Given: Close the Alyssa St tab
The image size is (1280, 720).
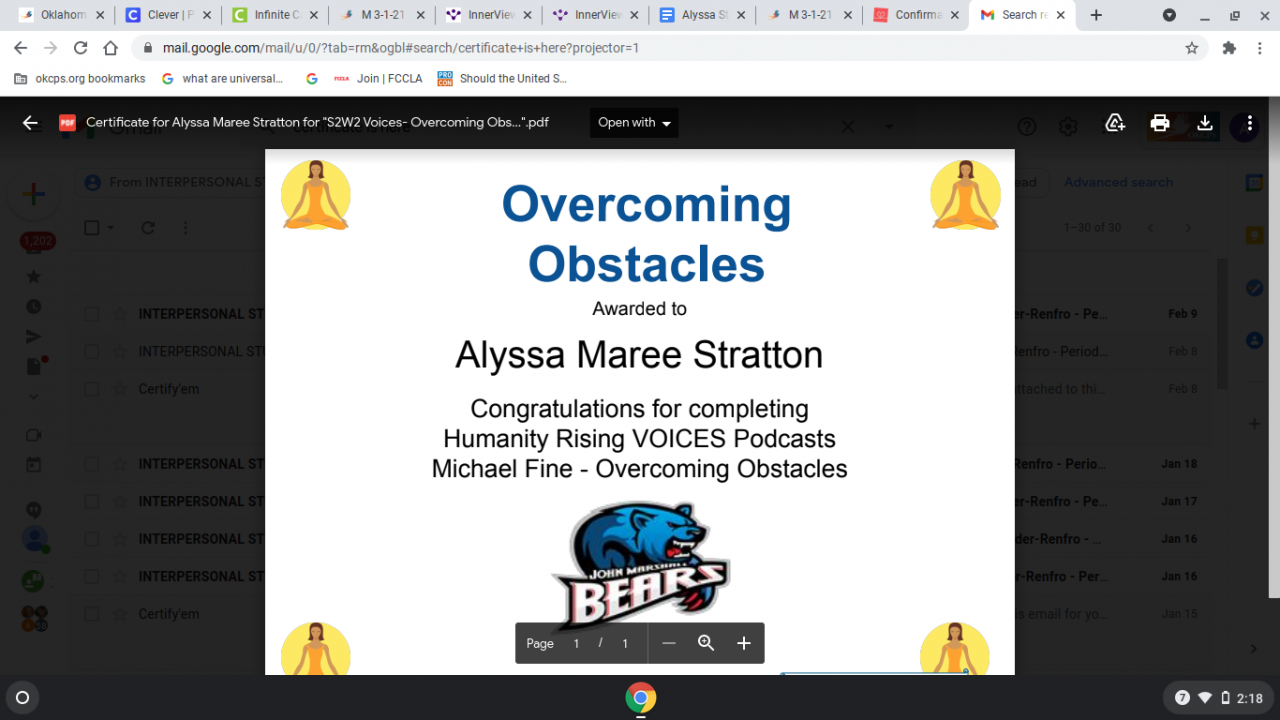Looking at the screenshot, I should point(740,15).
